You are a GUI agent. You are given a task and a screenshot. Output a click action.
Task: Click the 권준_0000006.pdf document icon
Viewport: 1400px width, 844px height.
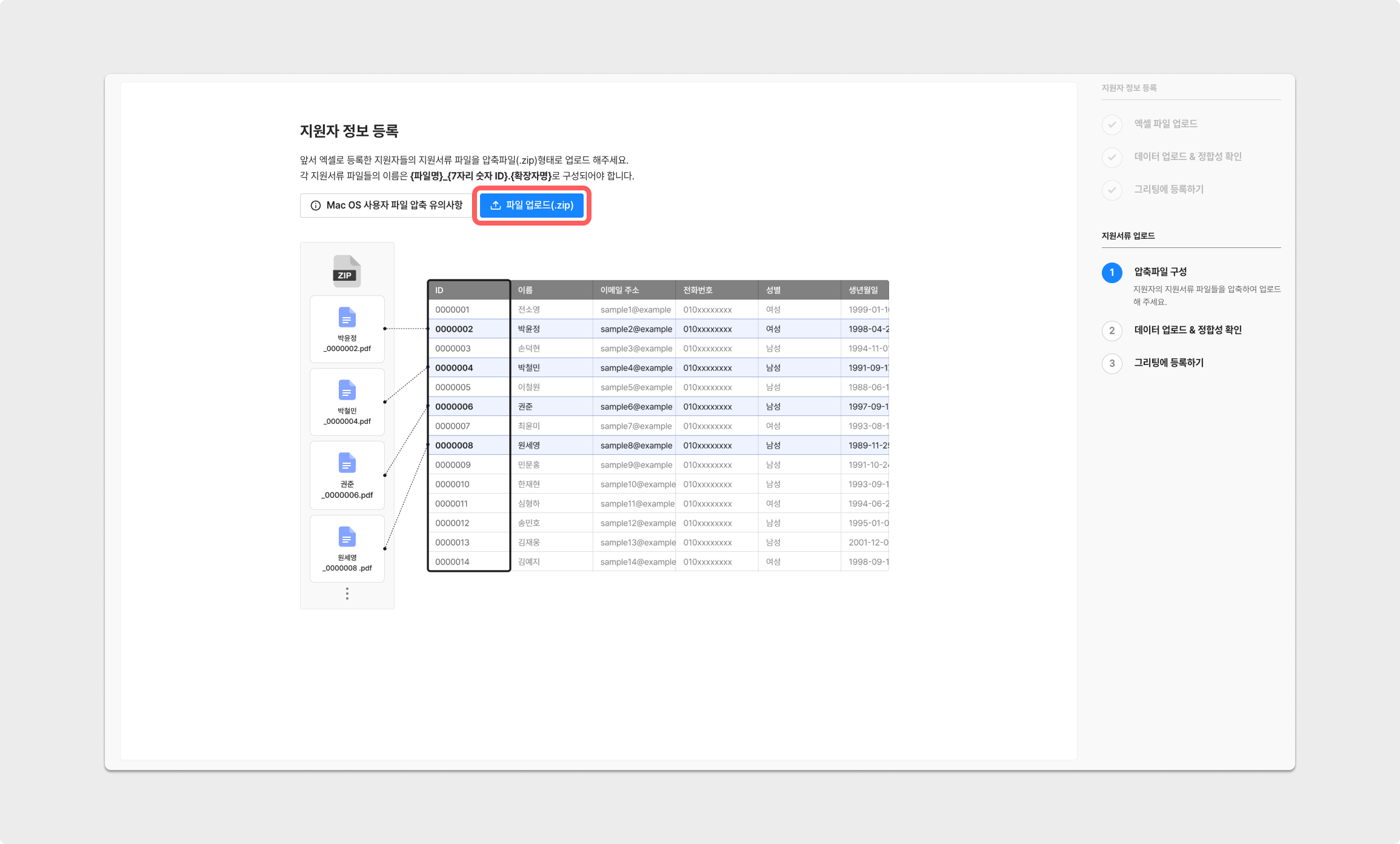(347, 463)
